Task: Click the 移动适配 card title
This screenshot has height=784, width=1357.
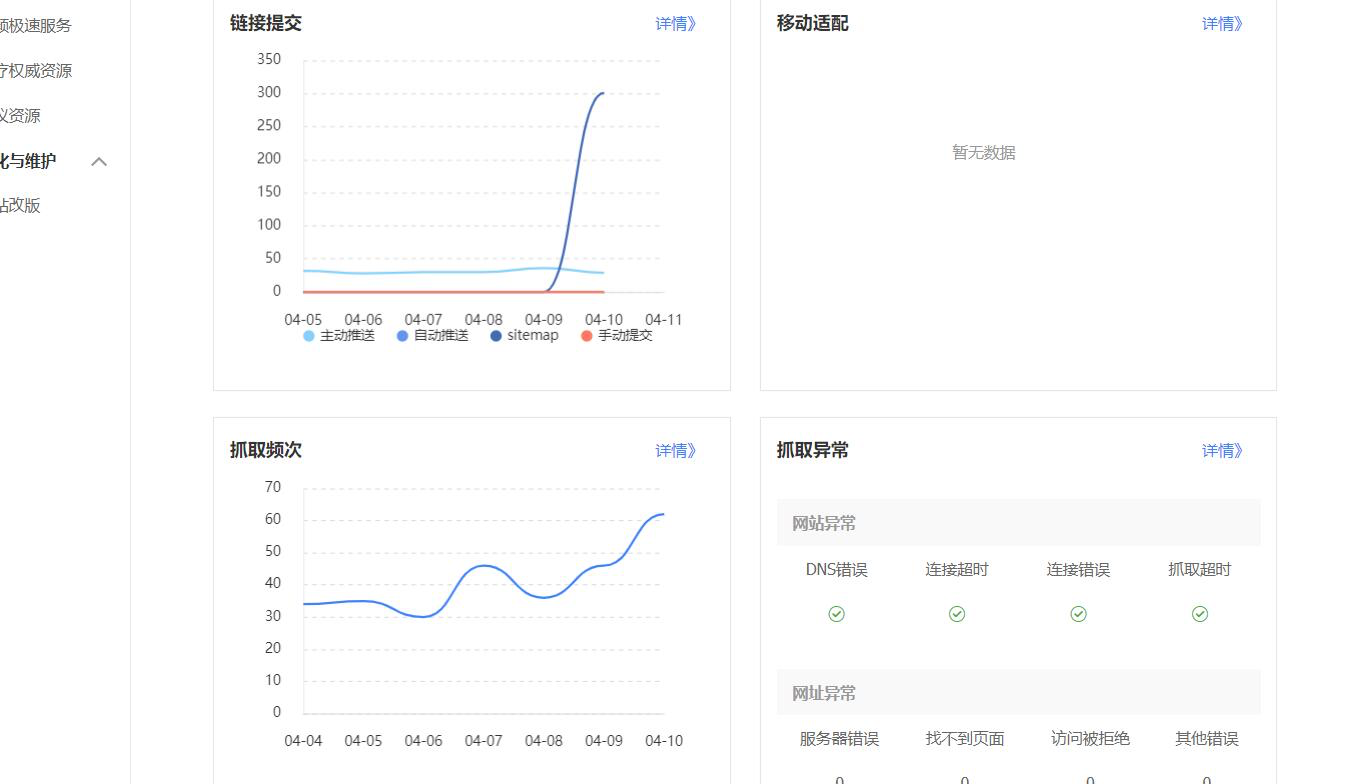Action: tap(813, 23)
